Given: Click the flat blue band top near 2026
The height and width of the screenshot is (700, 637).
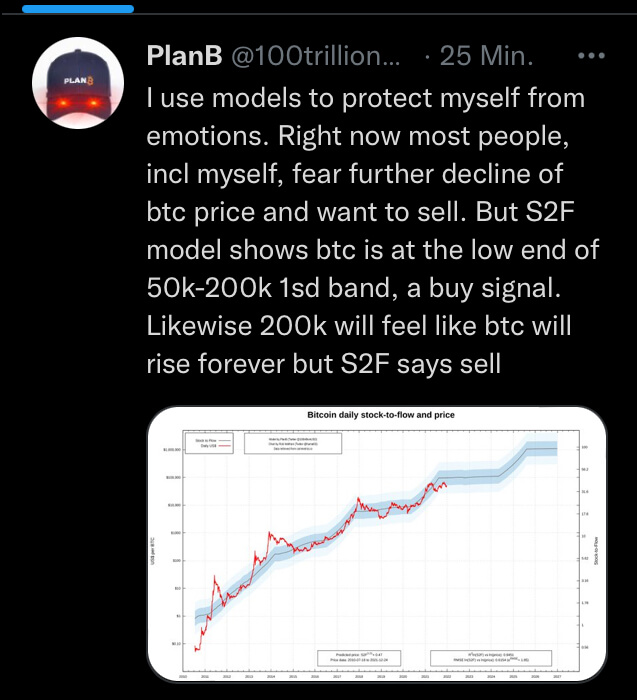Looking at the screenshot, I should tap(542, 444).
